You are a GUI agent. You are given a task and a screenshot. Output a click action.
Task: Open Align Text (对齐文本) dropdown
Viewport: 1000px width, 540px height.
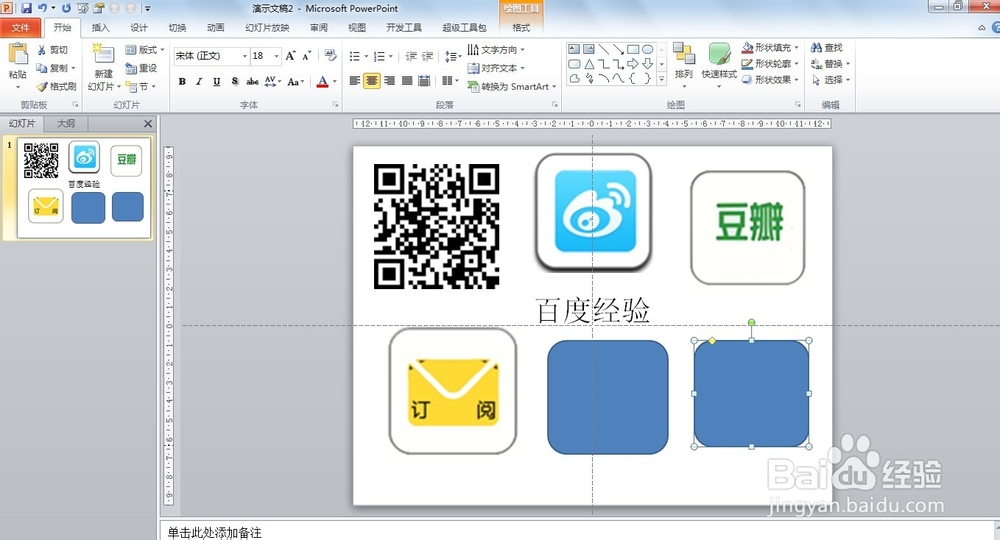(496, 68)
